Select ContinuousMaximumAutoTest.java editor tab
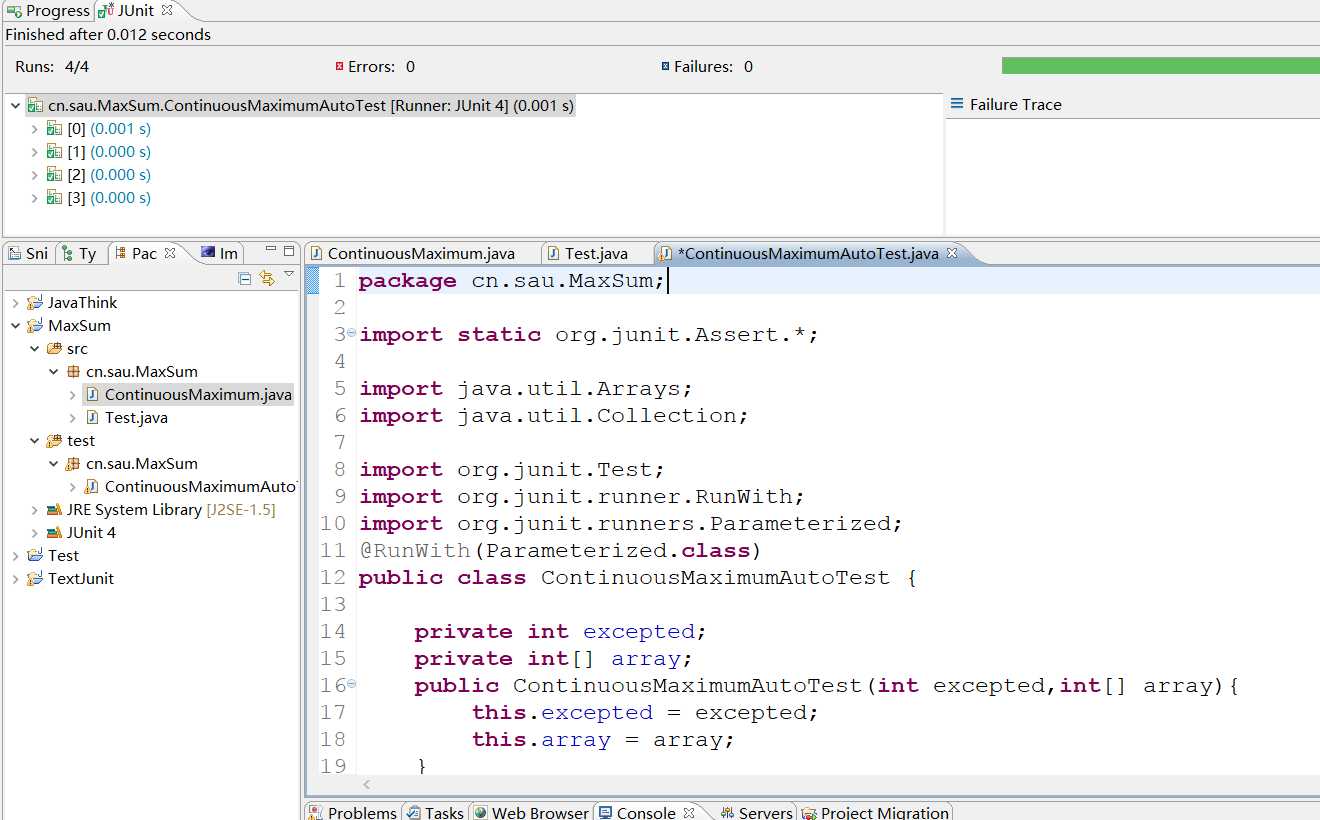 click(808, 253)
